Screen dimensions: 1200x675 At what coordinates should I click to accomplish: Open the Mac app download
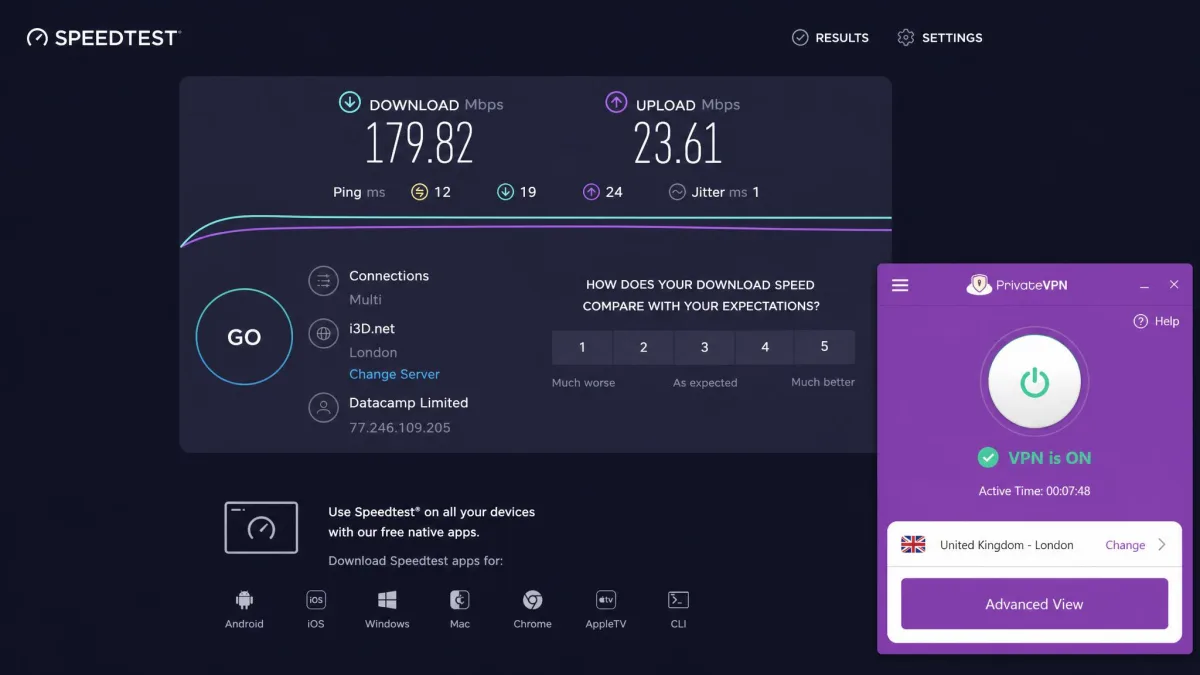tap(460, 609)
